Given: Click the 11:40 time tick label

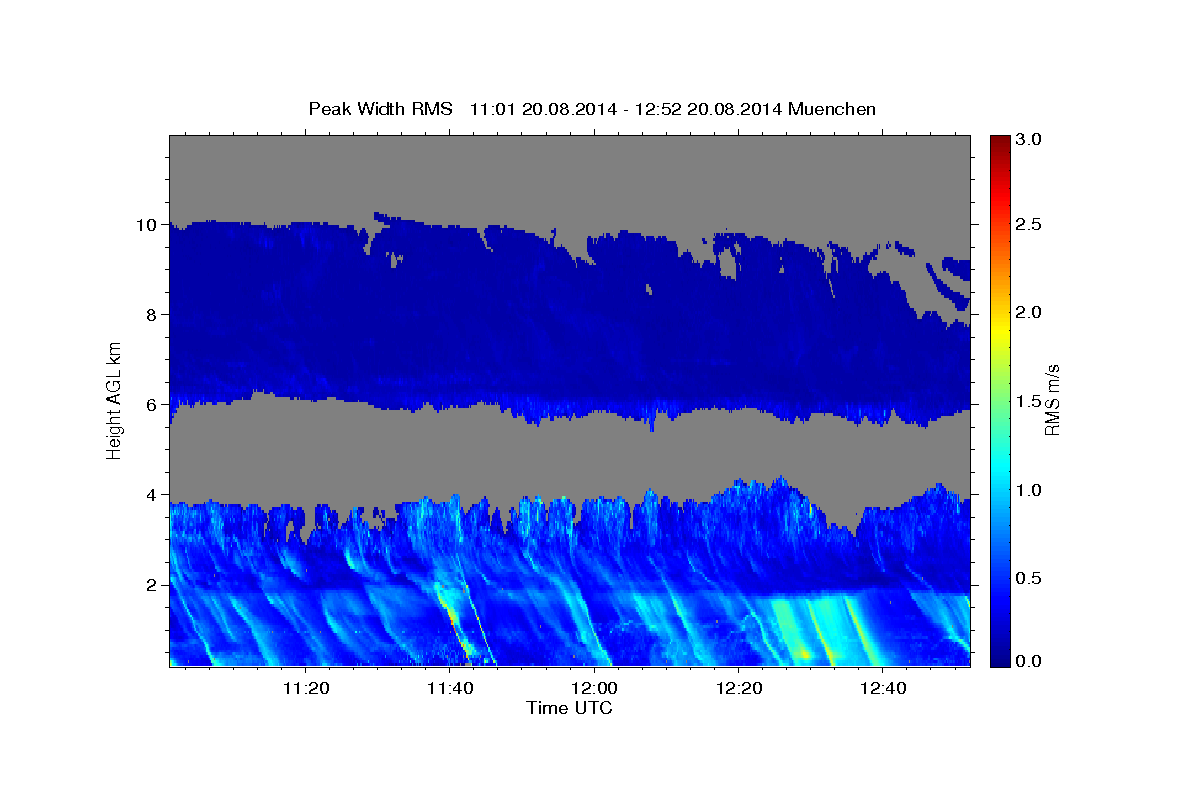Looking at the screenshot, I should 450,688.
